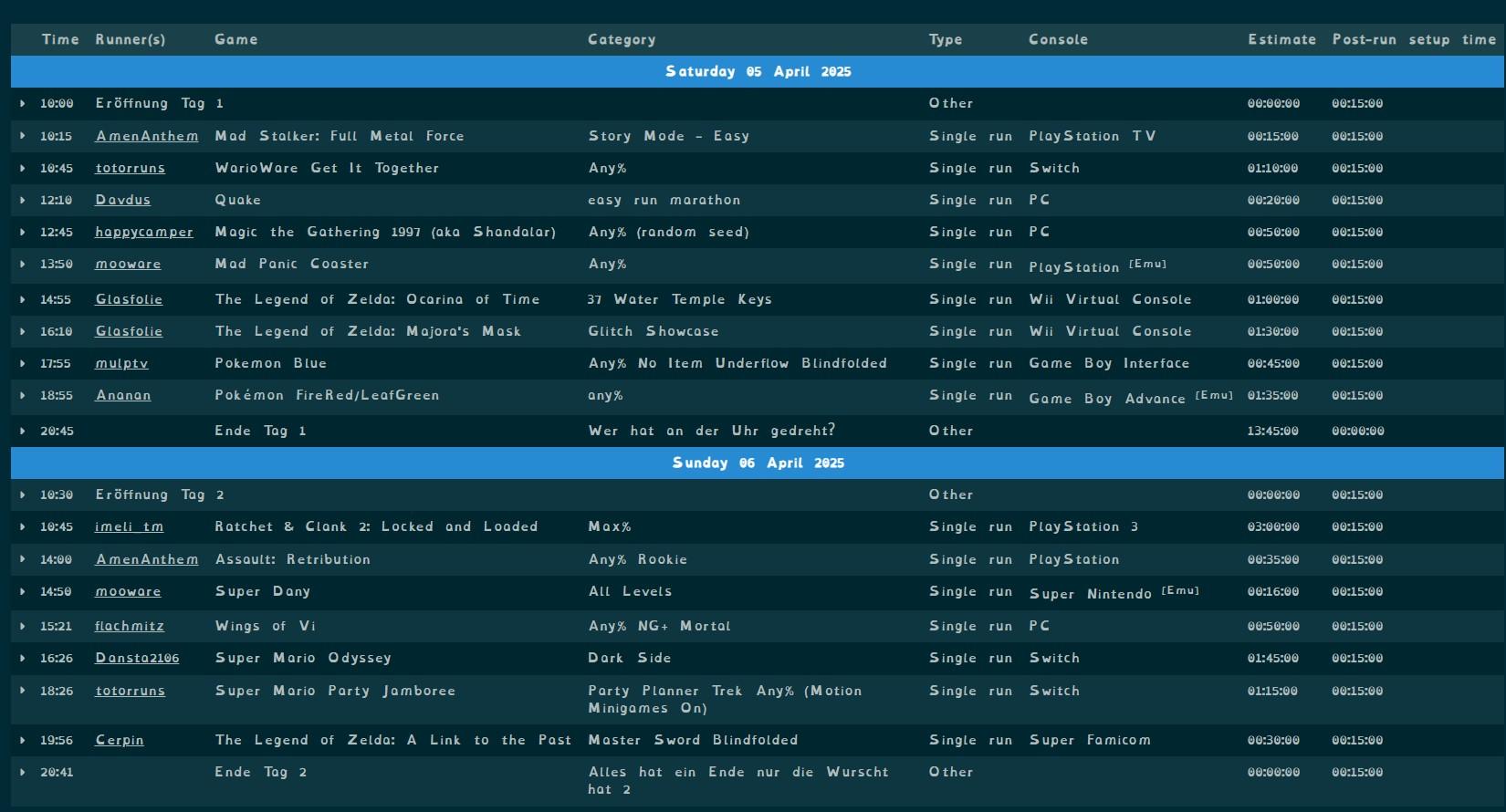
Task: Expand the 16:10 Majora's Mask row
Action: pyautogui.click(x=23, y=331)
